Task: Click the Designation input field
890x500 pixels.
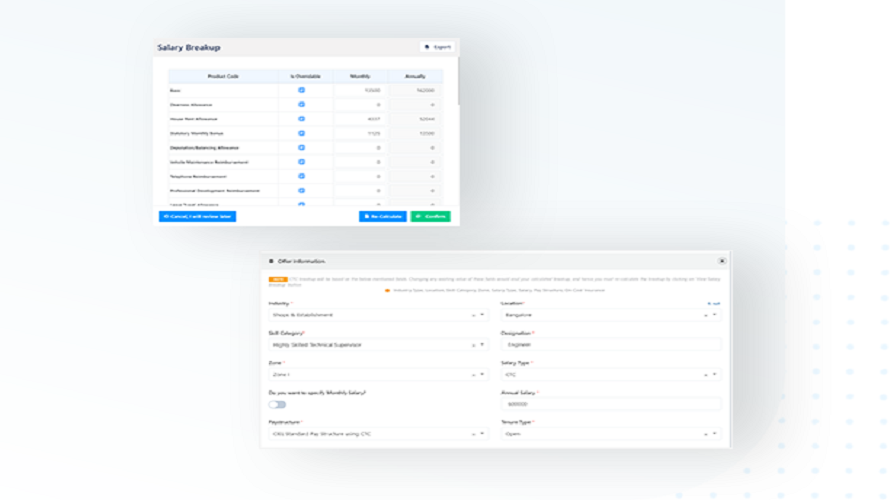Action: click(611, 344)
